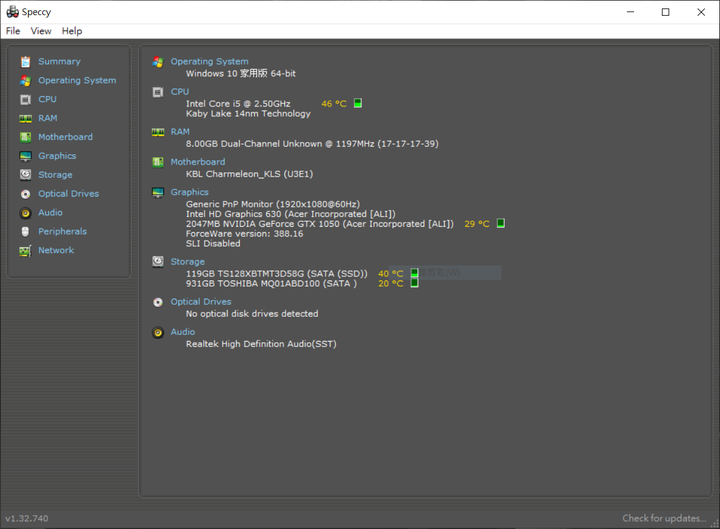Click the Network card icon in sidebar
Screen dimensions: 720x529
click(26, 251)
